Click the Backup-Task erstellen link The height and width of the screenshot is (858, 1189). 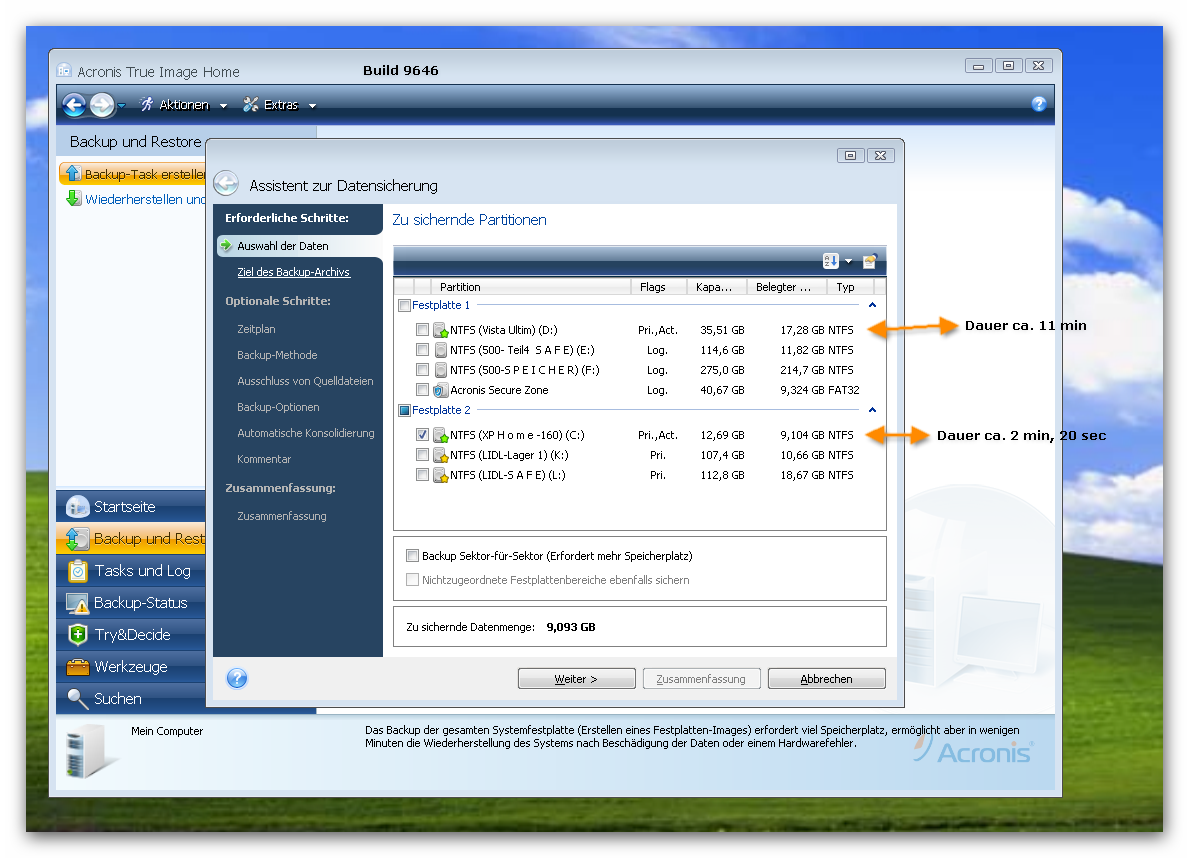pyautogui.click(x=144, y=174)
